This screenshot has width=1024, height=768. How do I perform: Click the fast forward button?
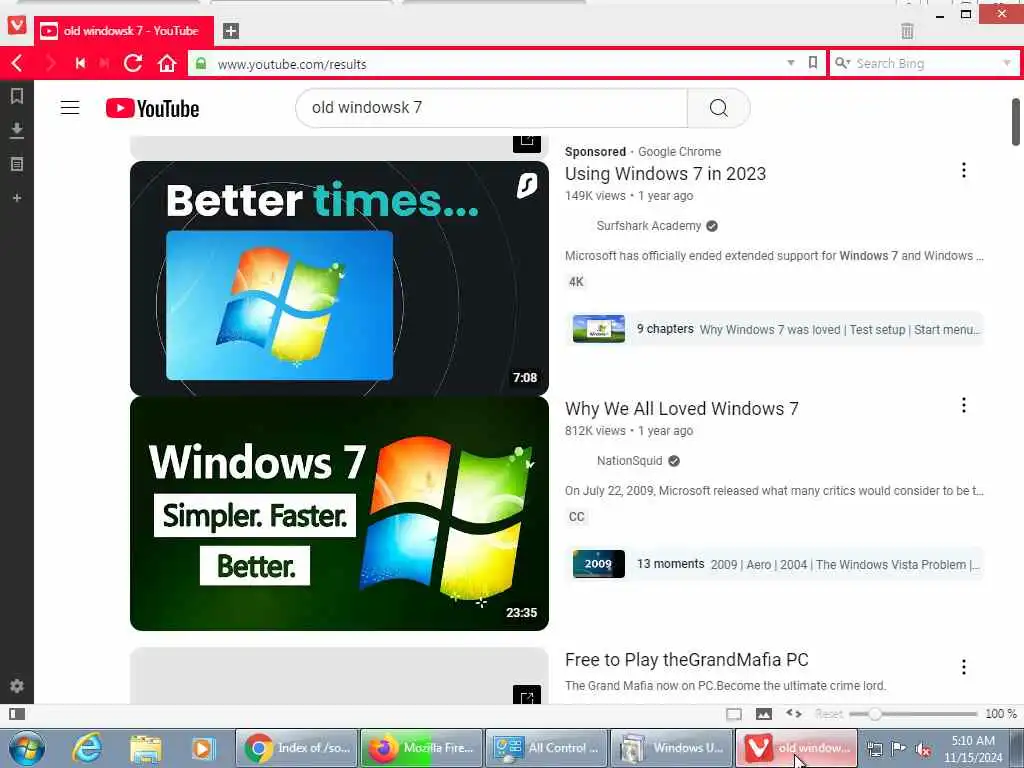click(104, 63)
